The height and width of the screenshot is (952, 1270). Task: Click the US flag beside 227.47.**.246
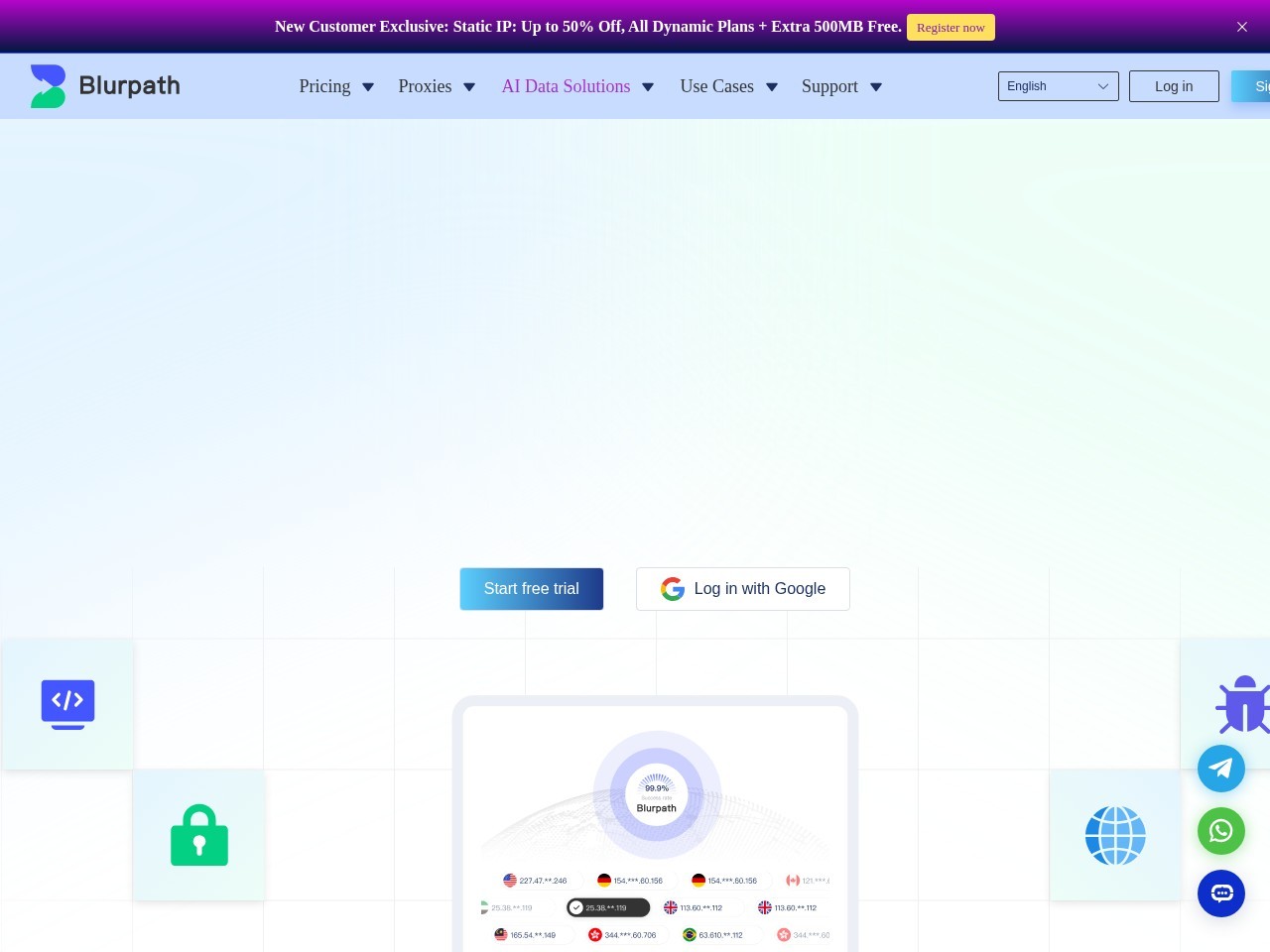click(x=510, y=881)
